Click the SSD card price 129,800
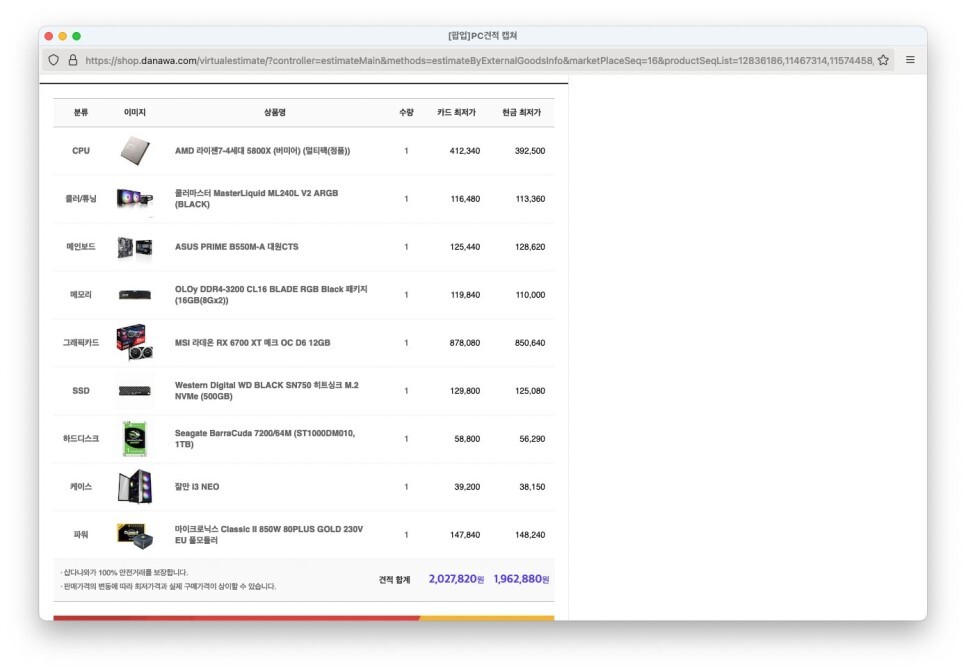 tap(465, 391)
